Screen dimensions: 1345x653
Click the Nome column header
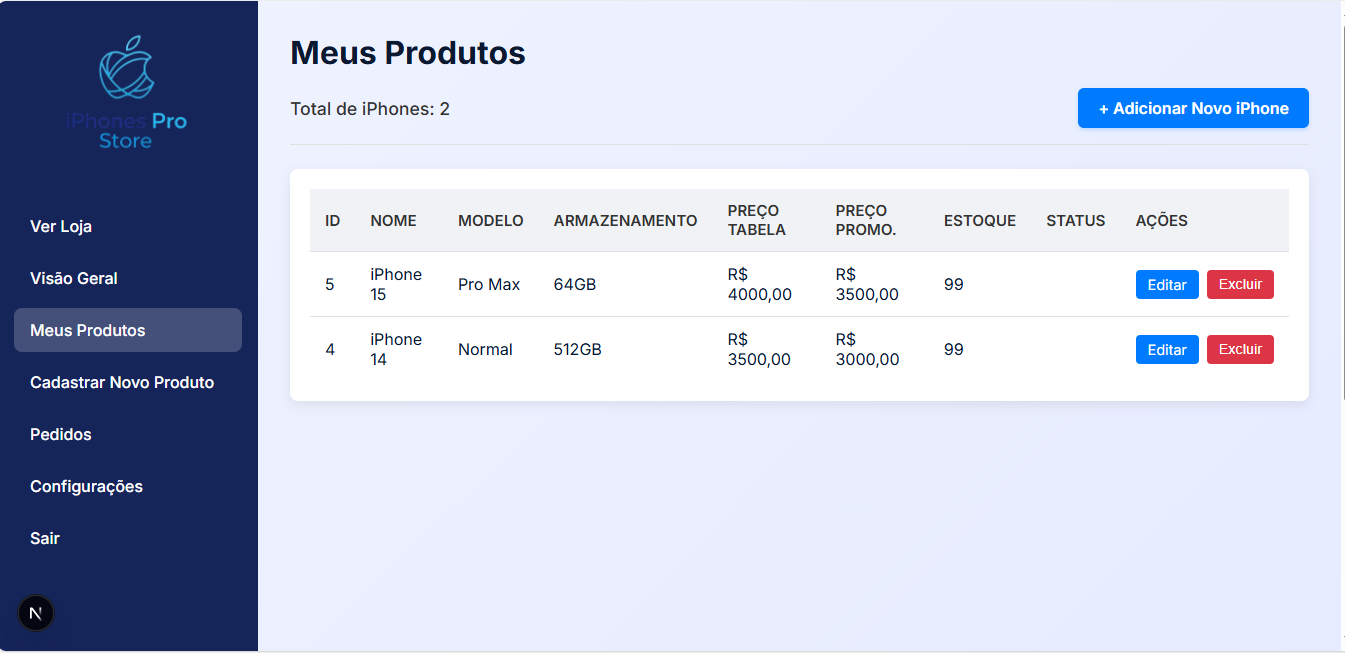point(393,221)
